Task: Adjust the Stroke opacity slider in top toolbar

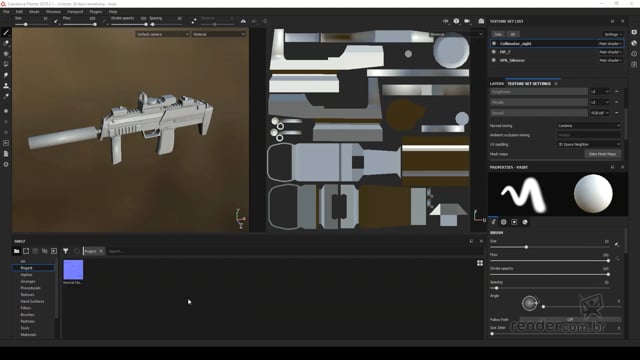Action: [129, 24]
